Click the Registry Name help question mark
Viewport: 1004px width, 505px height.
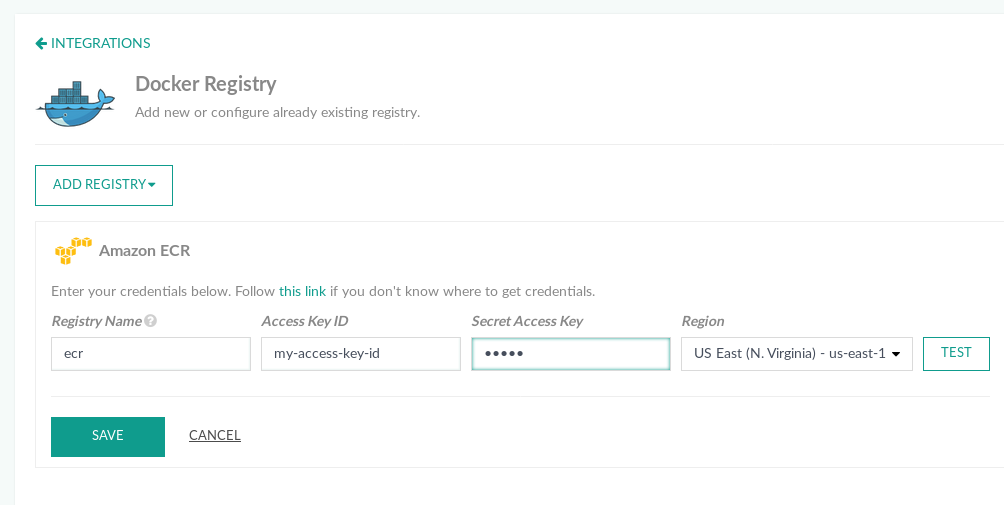click(151, 322)
